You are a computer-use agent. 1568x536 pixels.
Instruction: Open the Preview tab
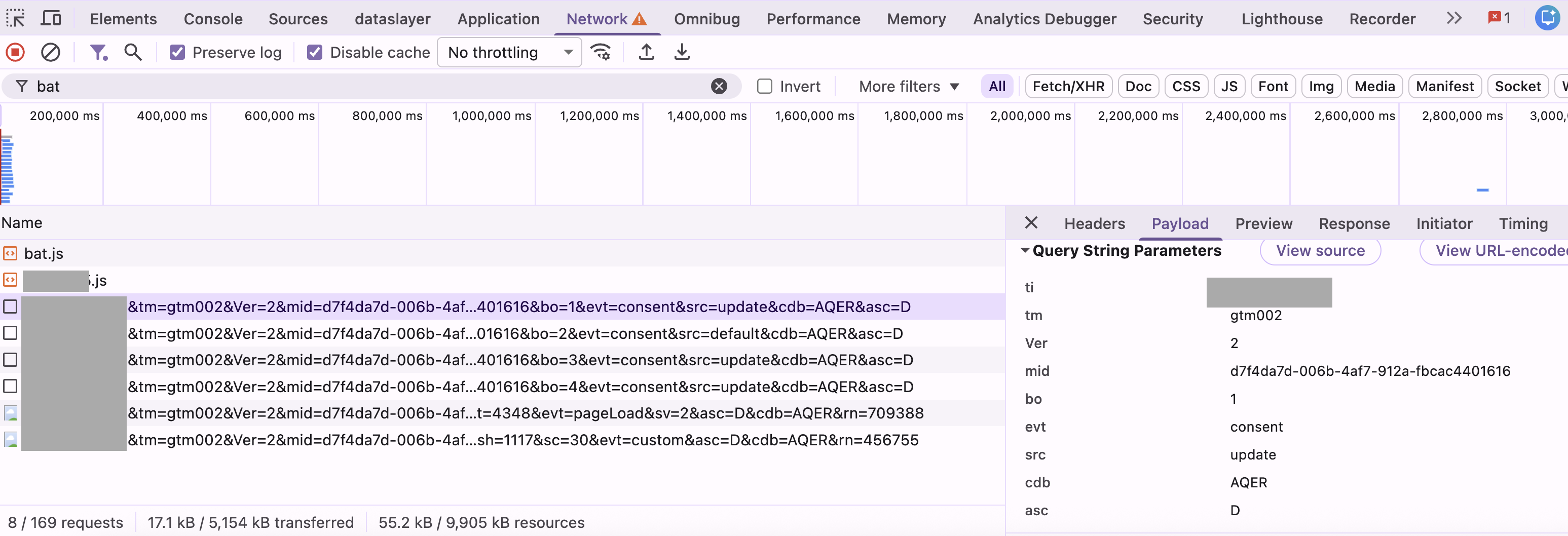point(1263,223)
